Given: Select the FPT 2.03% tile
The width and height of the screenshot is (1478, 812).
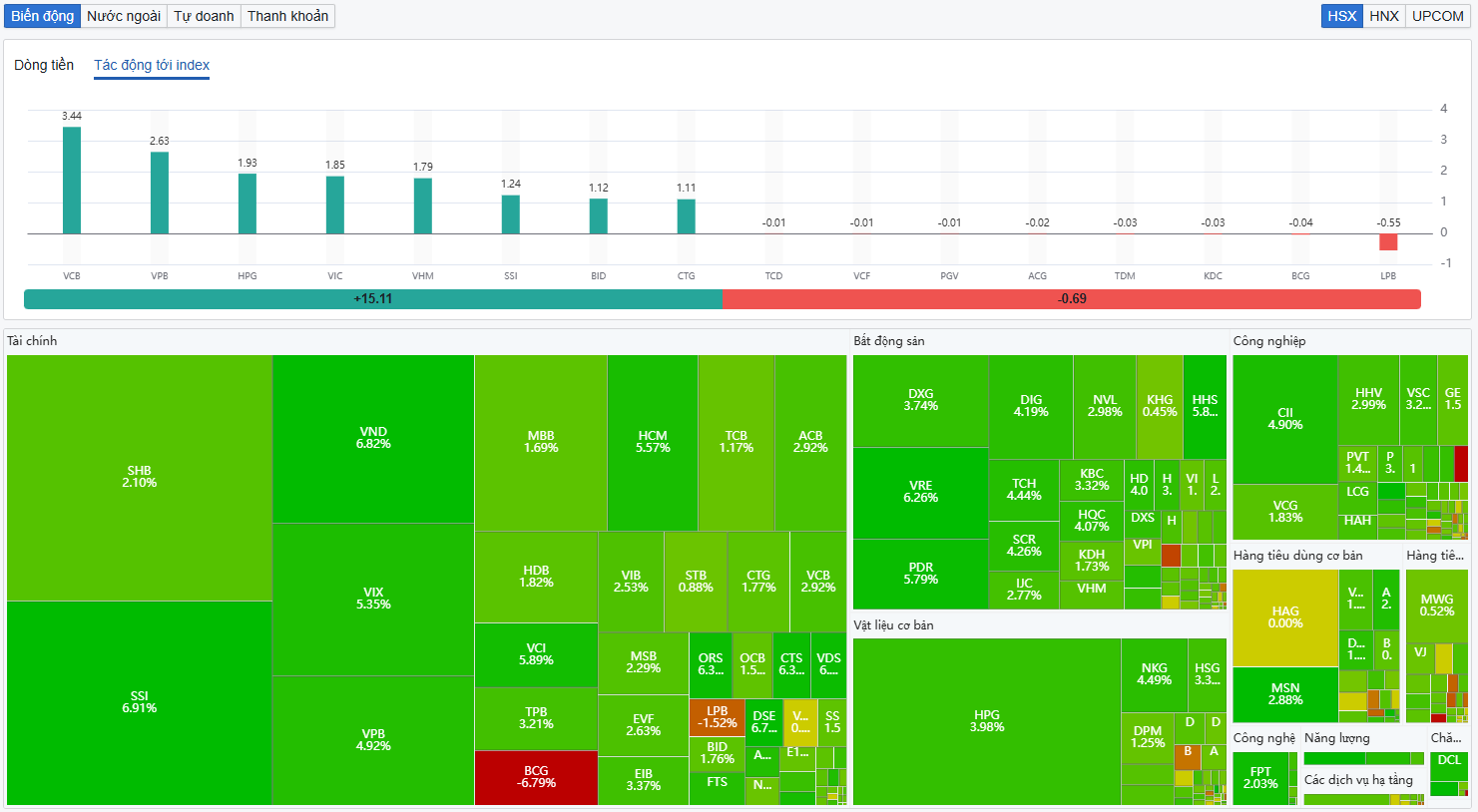Looking at the screenshot, I should [x=1261, y=778].
